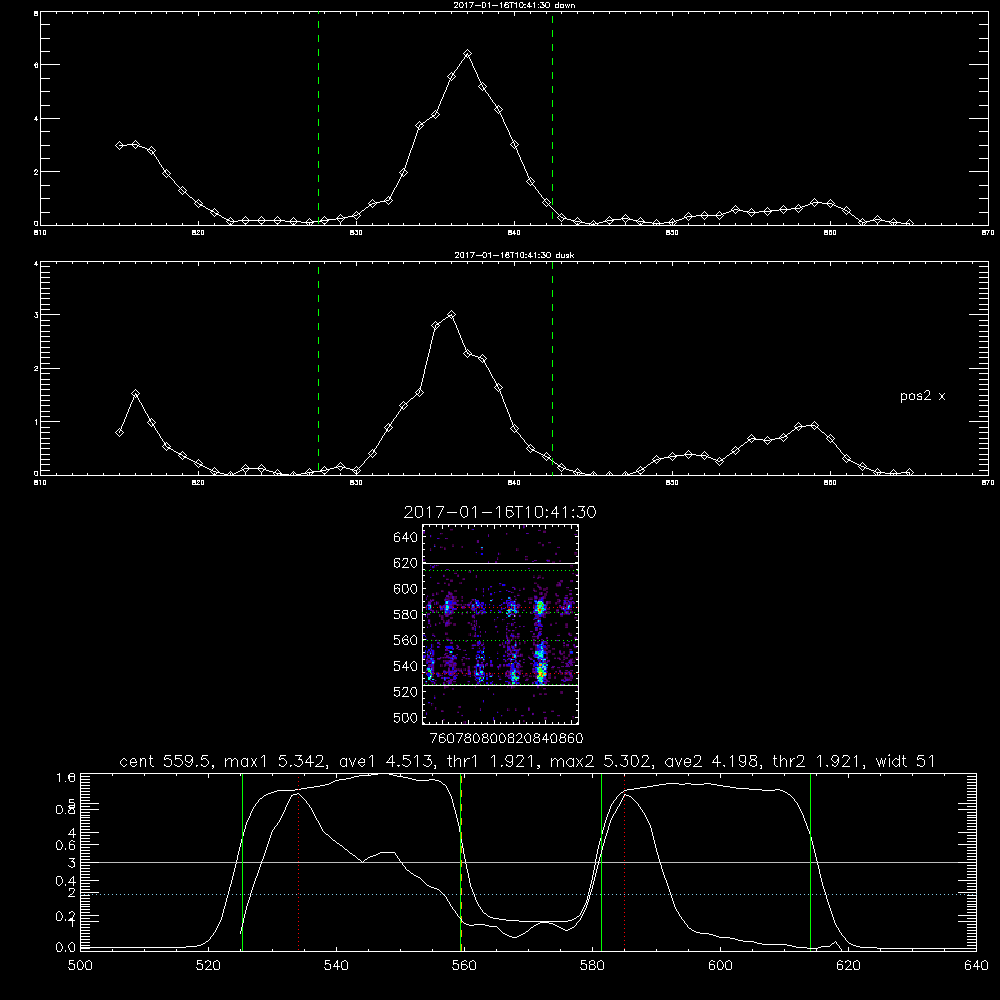Click left green dashed line in dawn plot

(318, 119)
